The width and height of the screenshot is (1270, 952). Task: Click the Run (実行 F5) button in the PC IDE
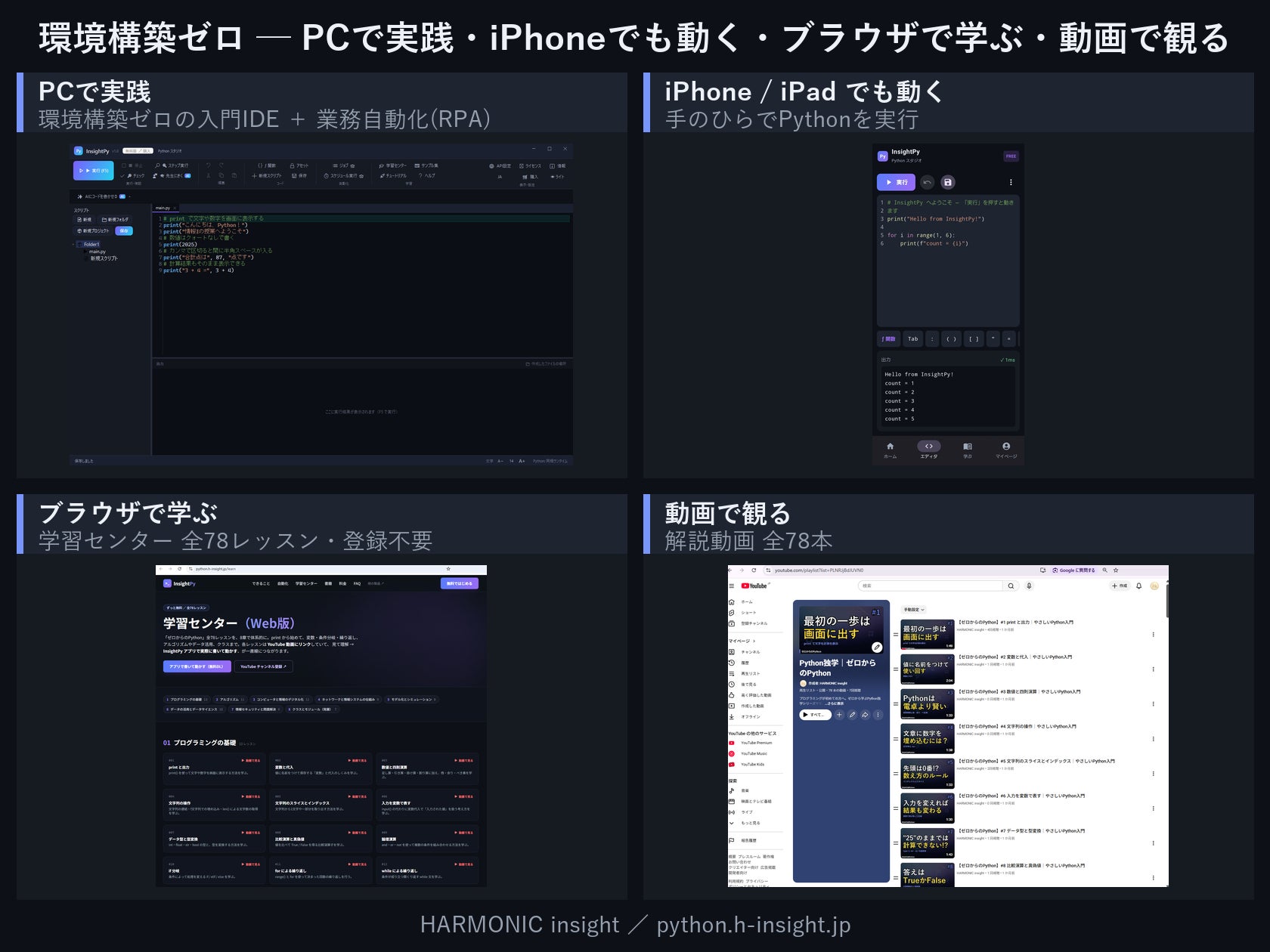pos(94,171)
